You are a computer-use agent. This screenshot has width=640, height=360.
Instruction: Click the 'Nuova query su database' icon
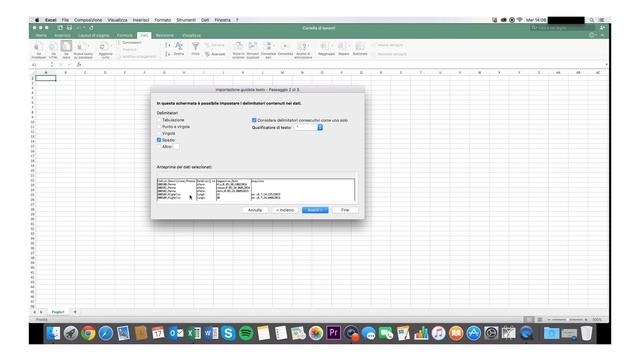point(83,47)
